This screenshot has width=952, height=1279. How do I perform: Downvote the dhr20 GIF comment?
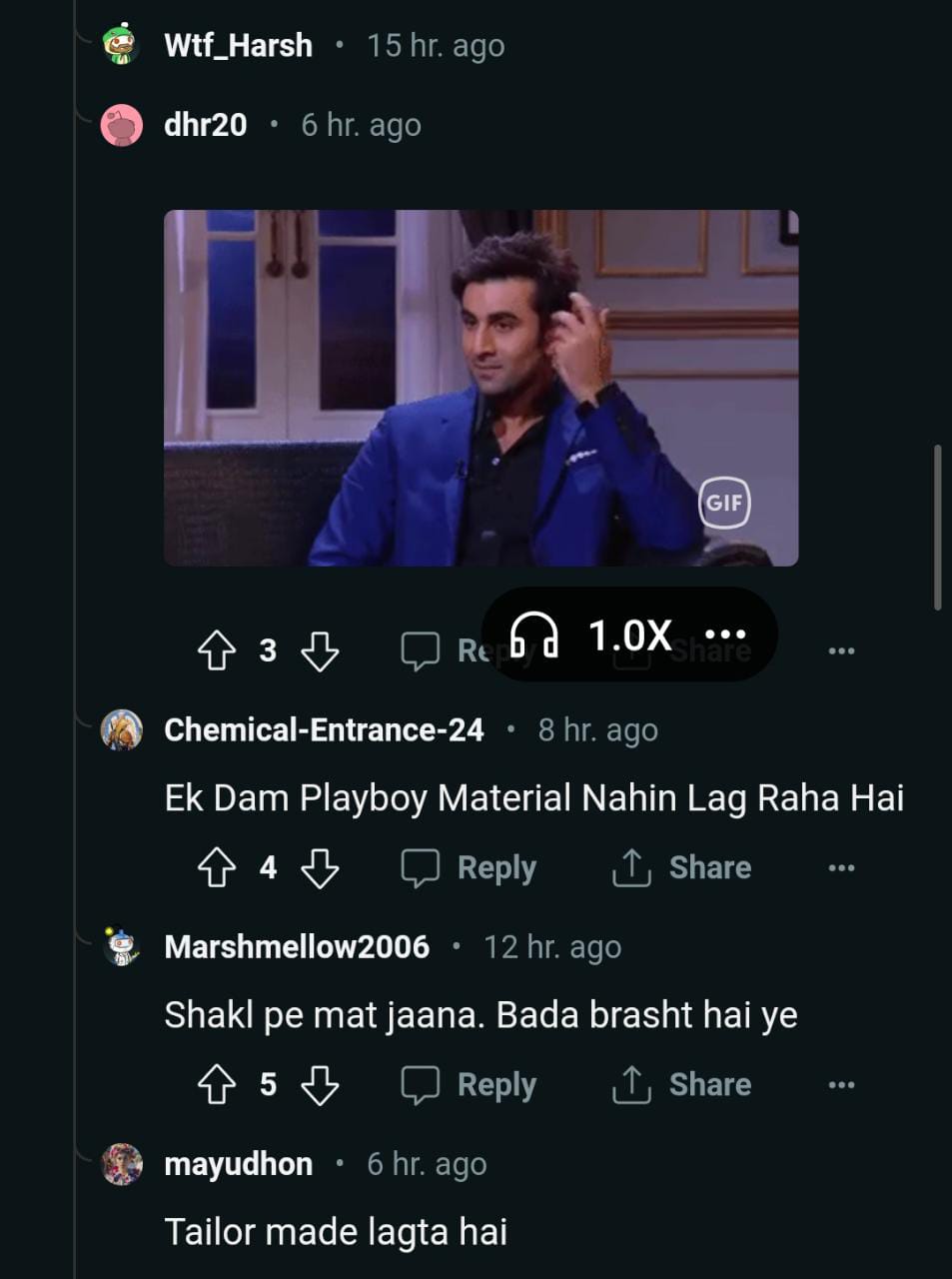320,650
